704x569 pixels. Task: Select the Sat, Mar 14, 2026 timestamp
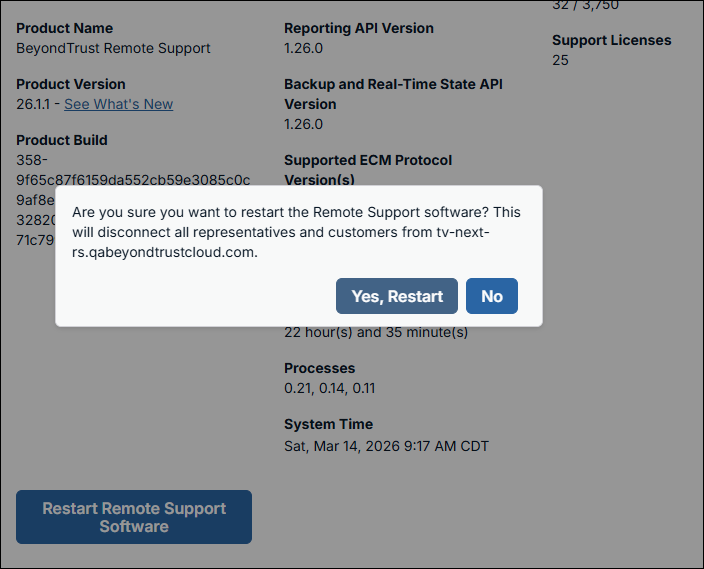click(x=386, y=446)
